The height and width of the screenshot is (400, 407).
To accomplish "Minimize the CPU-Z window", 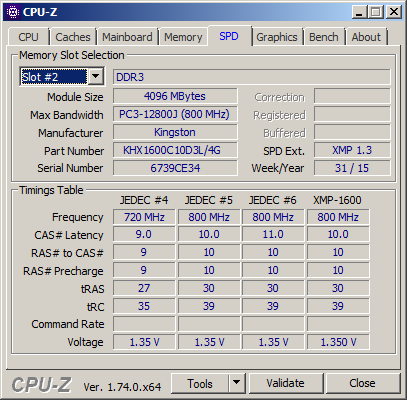I will tap(359, 12).
